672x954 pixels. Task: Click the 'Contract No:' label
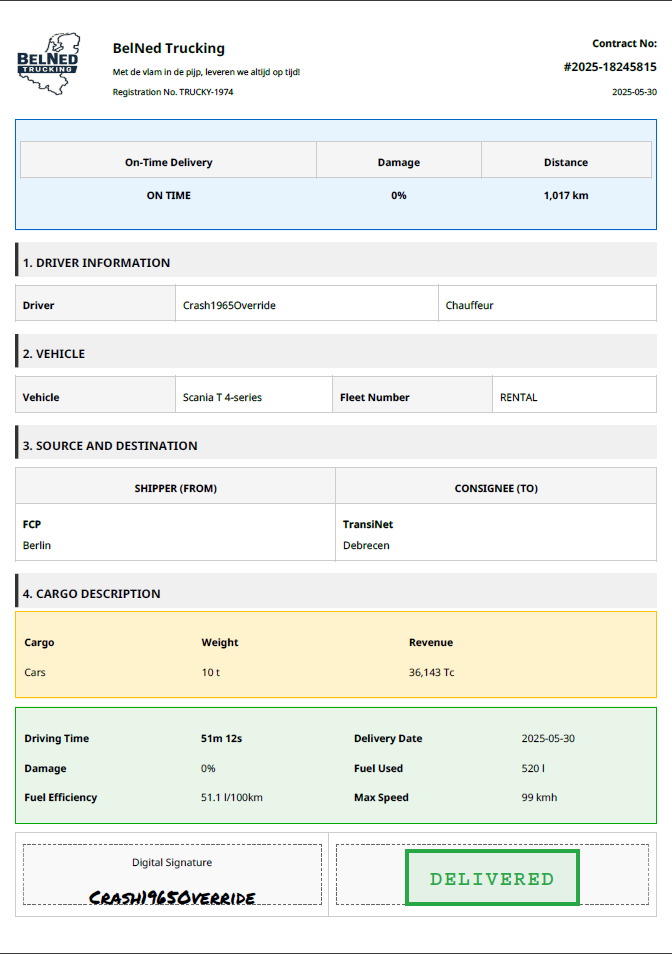coord(624,43)
